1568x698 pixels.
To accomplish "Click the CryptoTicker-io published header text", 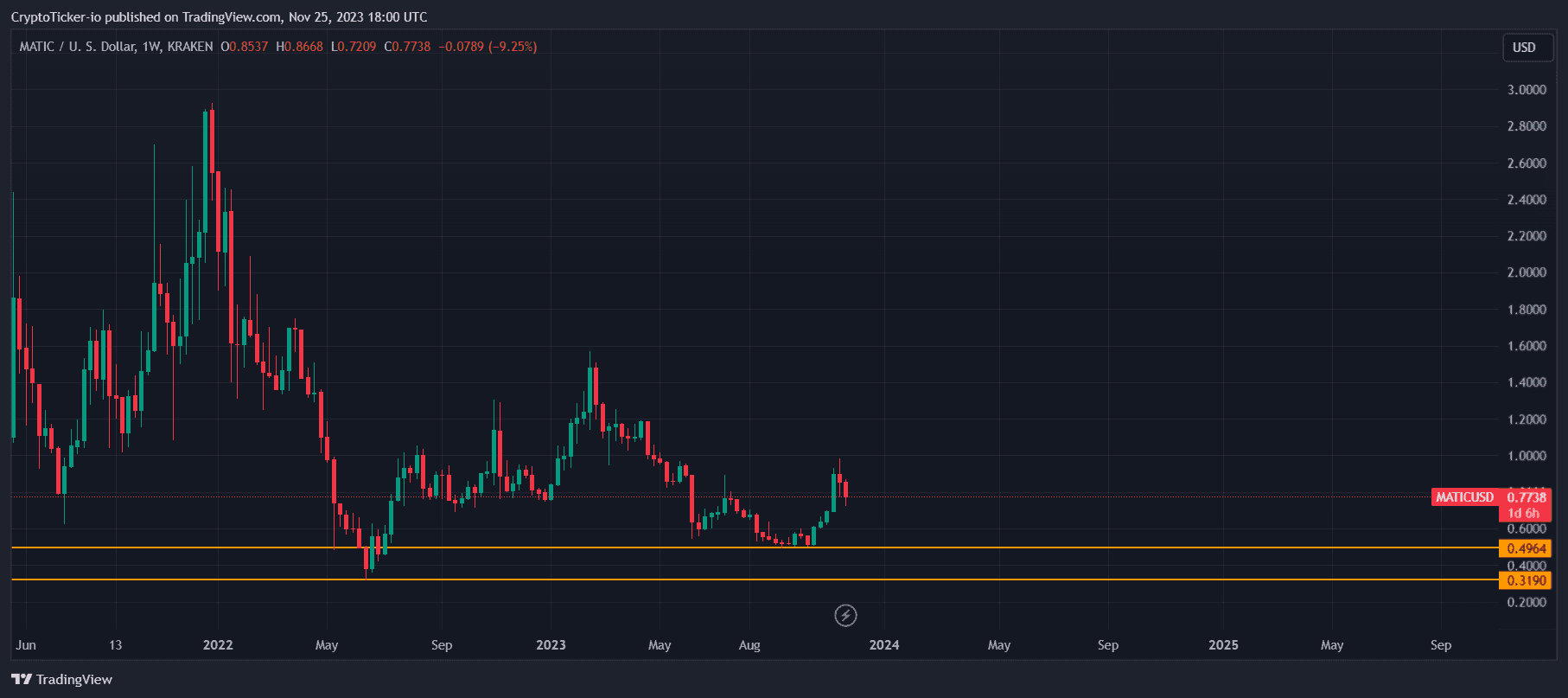I will pos(219,17).
